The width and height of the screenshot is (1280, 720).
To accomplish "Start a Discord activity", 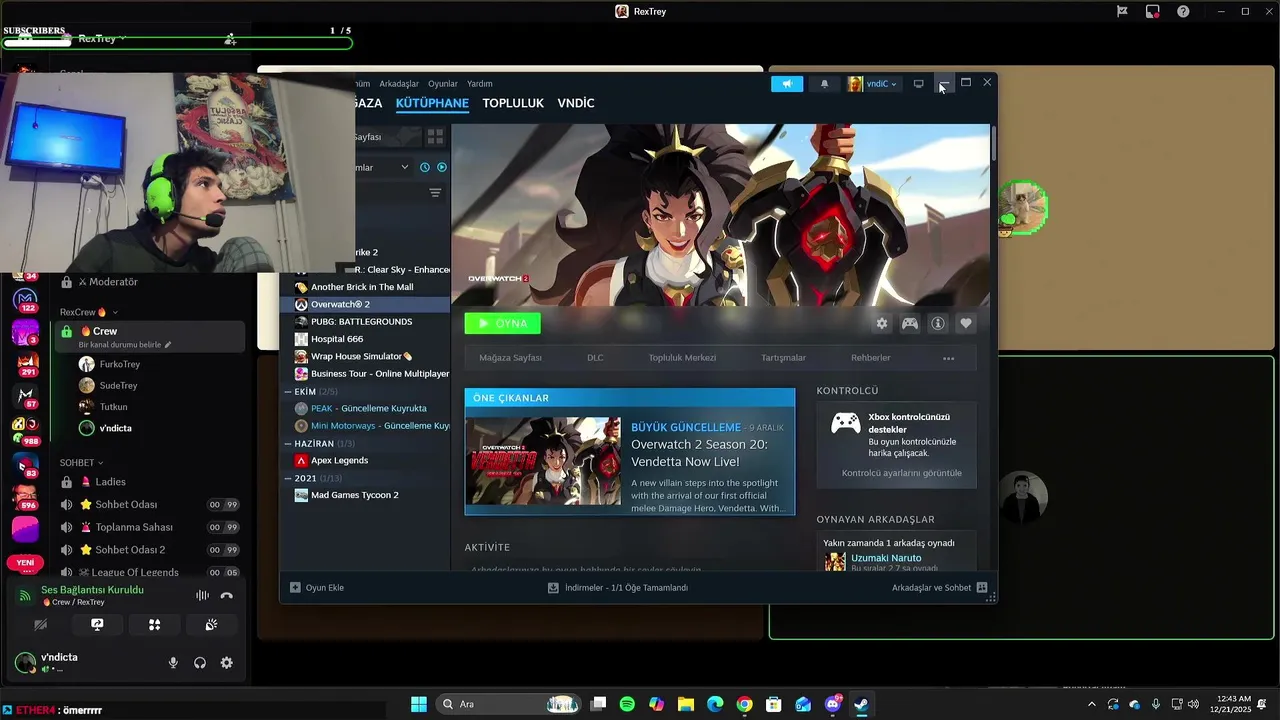I will 154,624.
